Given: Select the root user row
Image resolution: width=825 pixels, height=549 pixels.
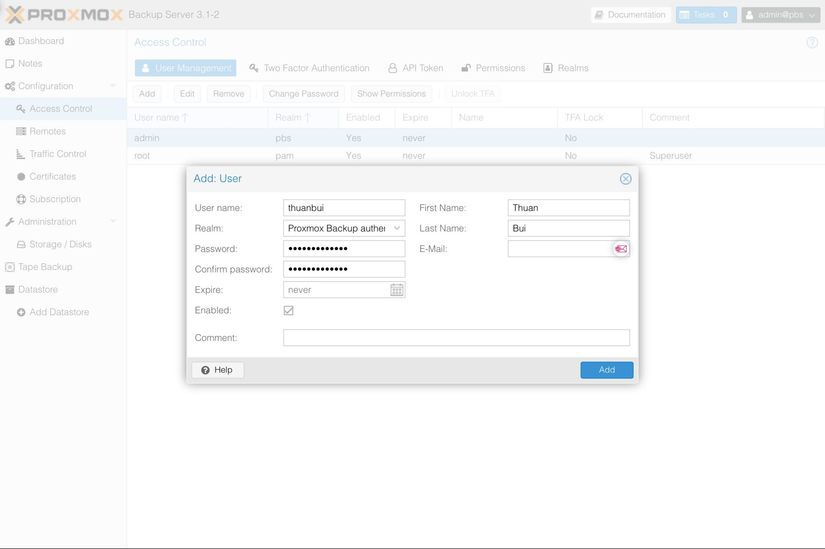Looking at the screenshot, I should [x=476, y=156].
